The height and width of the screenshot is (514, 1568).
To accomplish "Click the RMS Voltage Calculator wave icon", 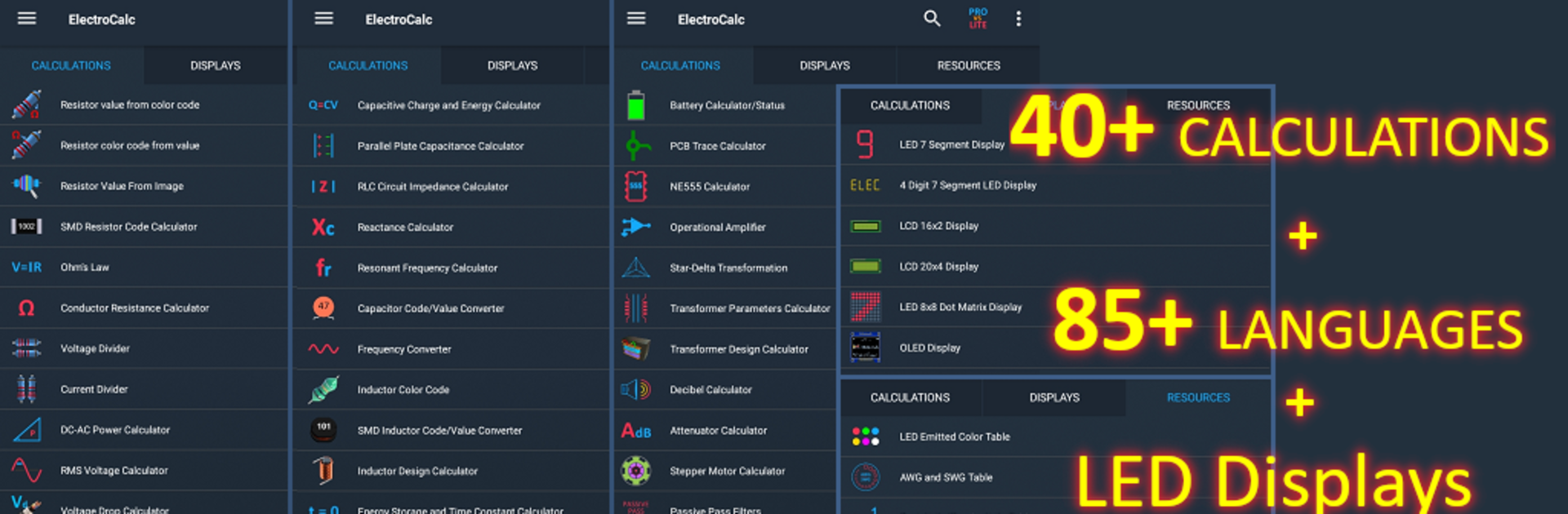I will (26, 470).
